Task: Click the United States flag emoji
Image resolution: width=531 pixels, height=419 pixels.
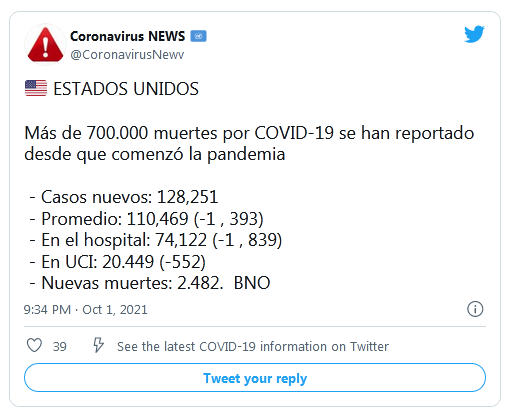Action: [36, 88]
